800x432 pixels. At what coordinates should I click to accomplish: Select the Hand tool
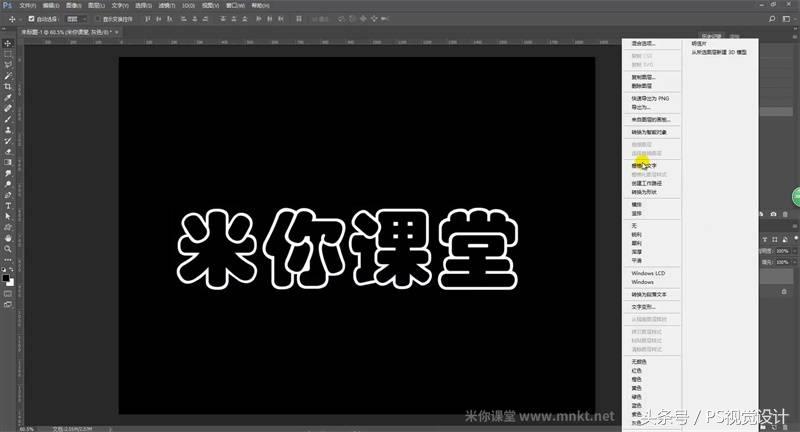point(8,238)
